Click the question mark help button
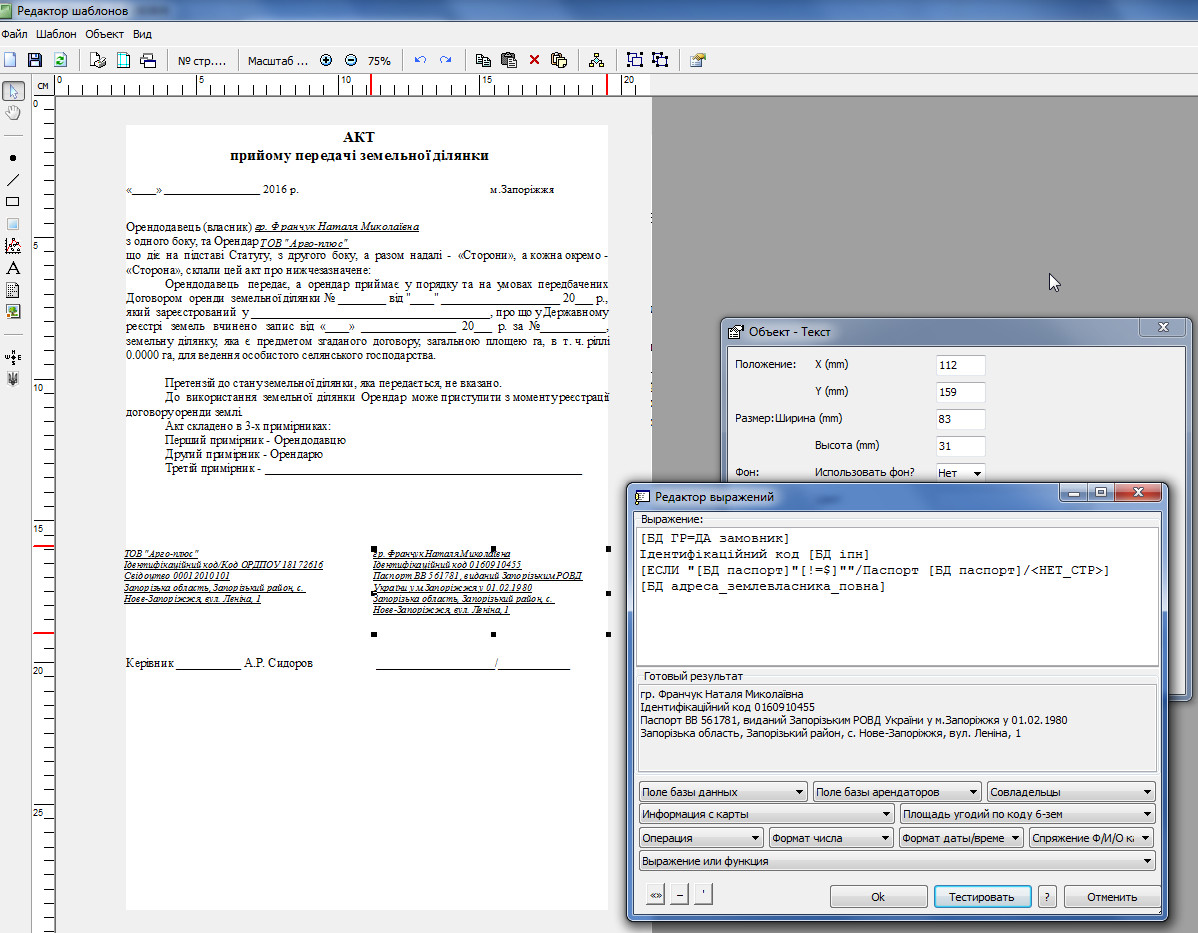This screenshot has height=933, width=1198. pos(1047,896)
